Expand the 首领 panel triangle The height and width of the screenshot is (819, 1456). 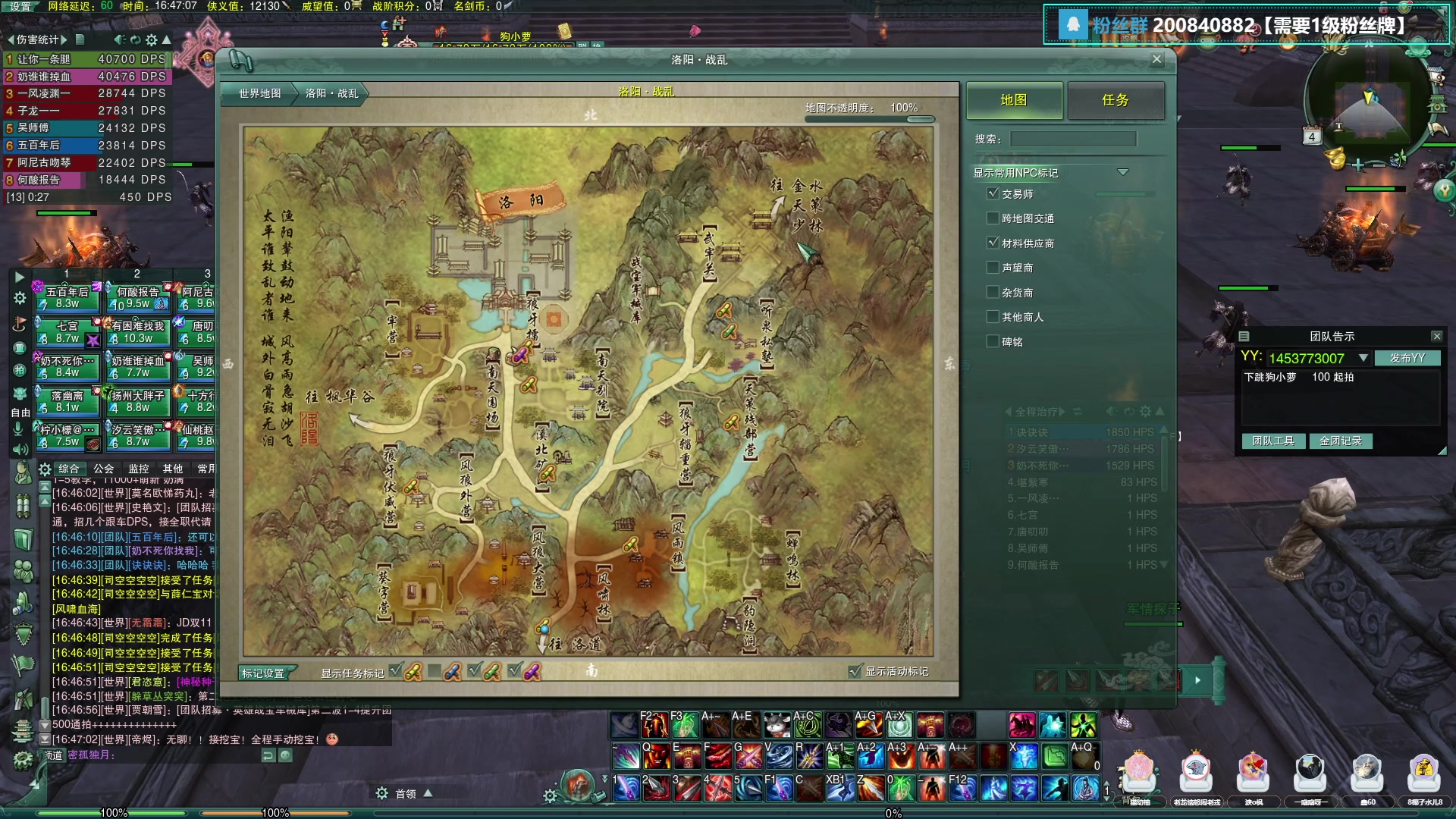pos(428,793)
